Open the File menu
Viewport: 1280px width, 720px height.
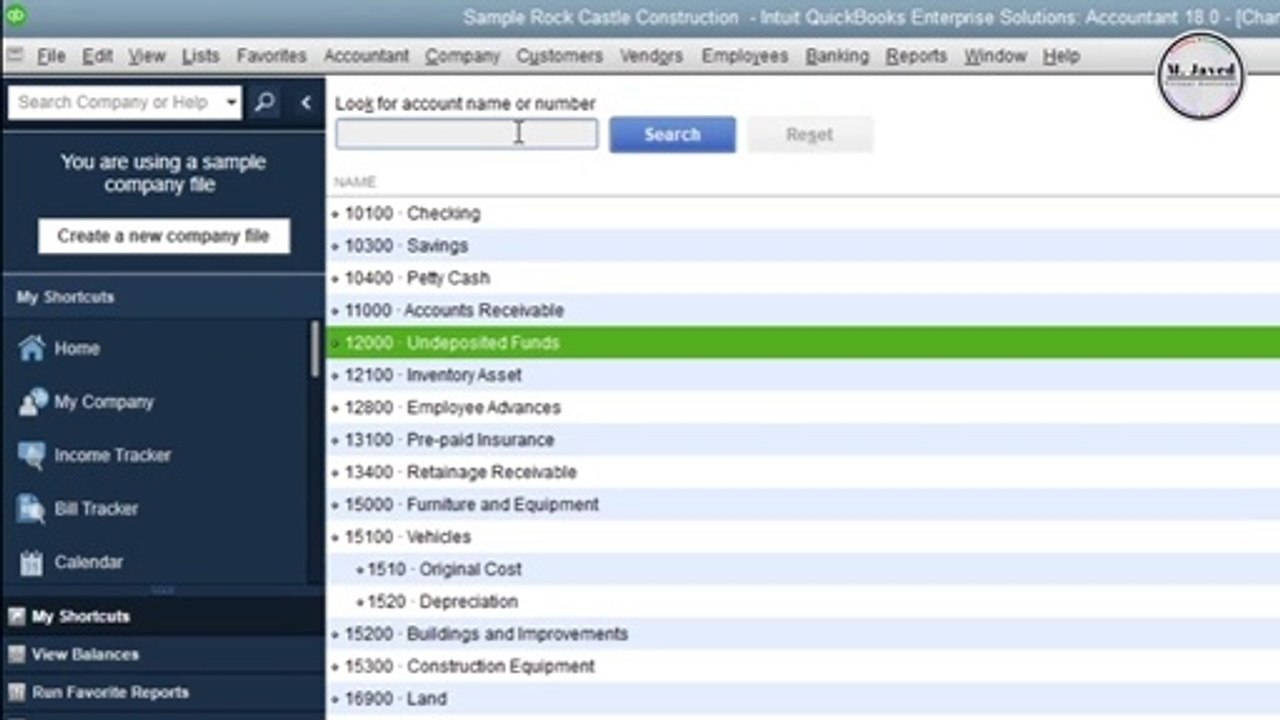(51, 56)
